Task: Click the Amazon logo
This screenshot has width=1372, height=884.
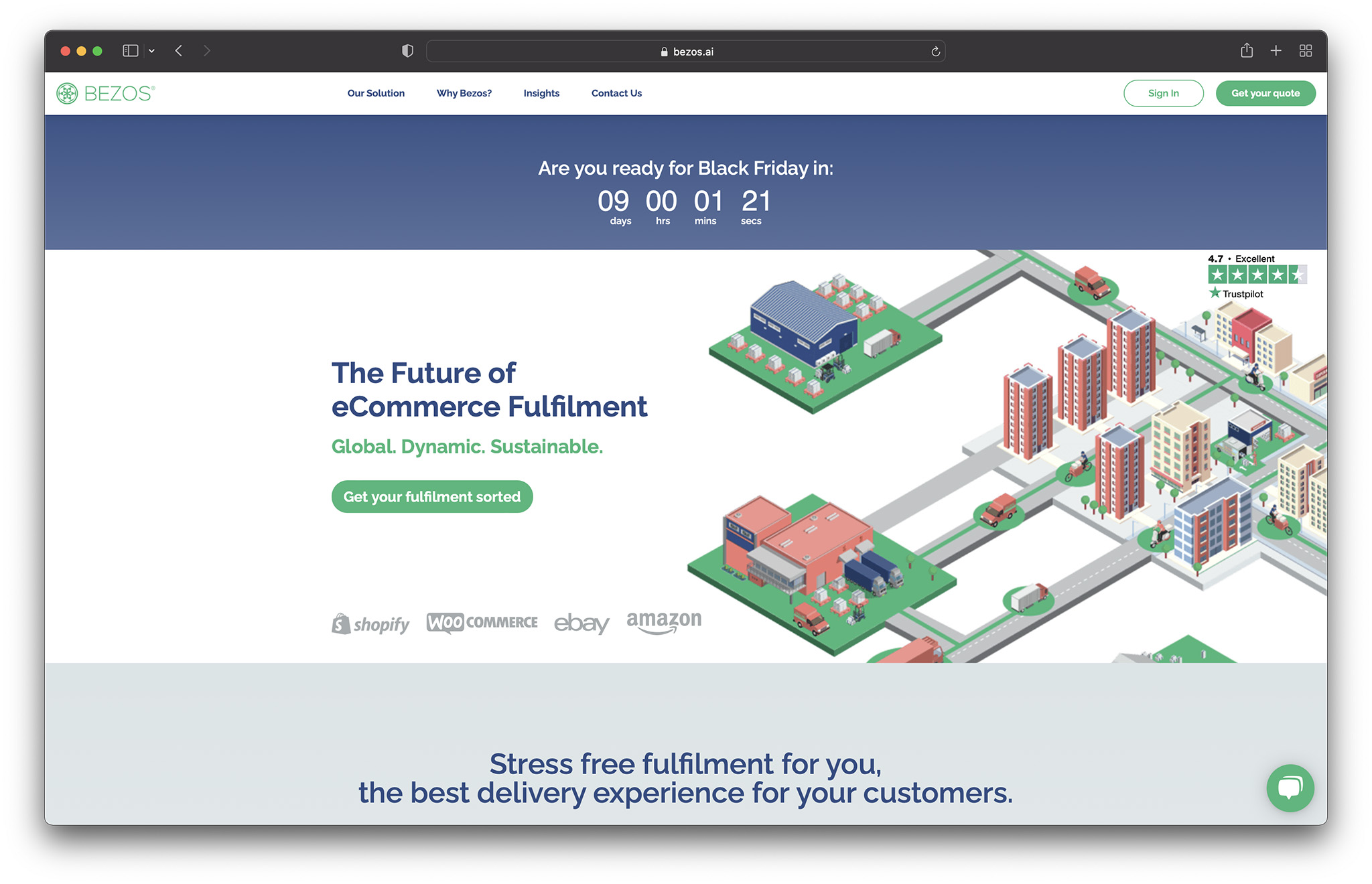Action: point(663,621)
